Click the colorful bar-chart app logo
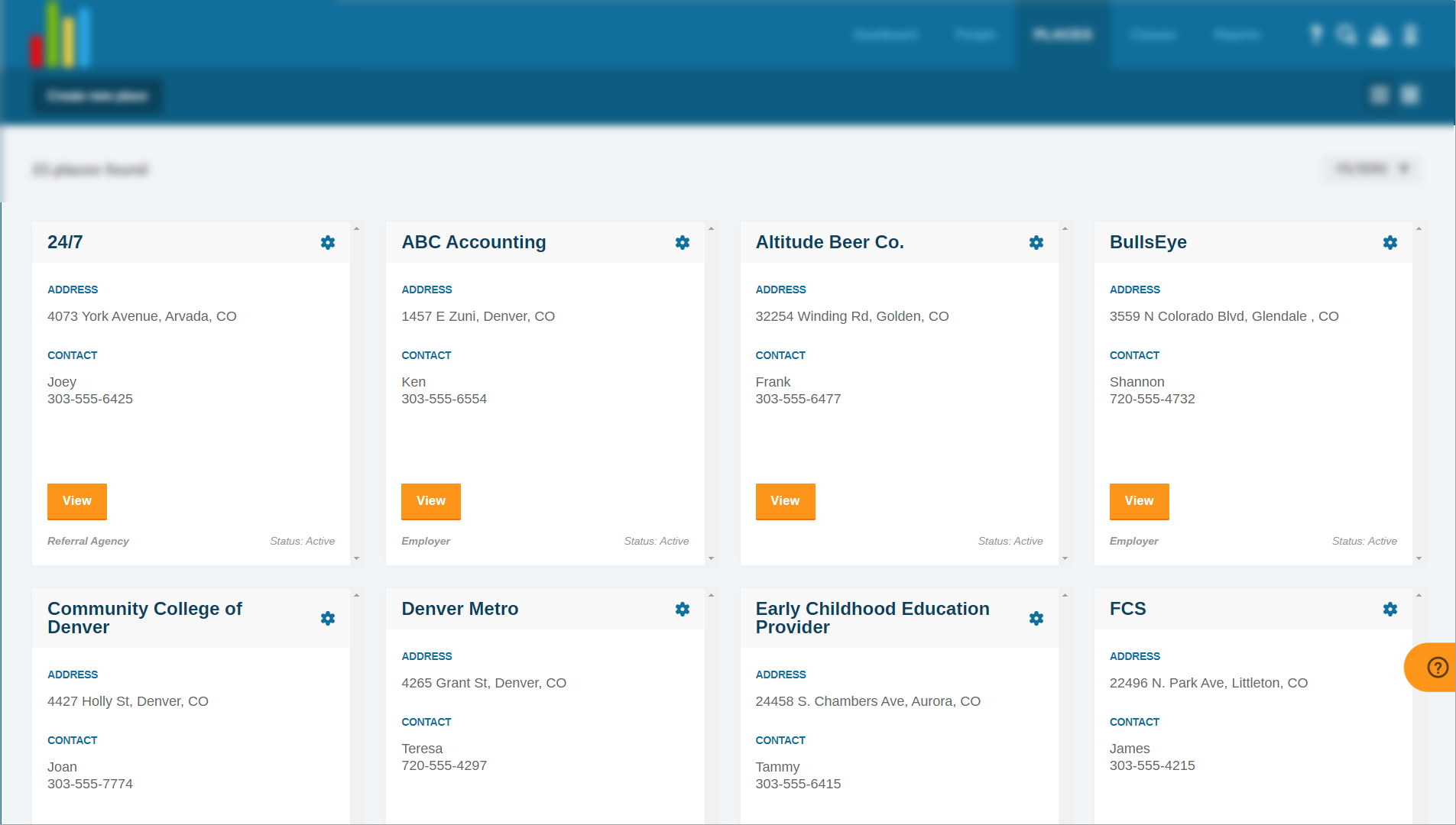The height and width of the screenshot is (825, 1456). click(60, 35)
